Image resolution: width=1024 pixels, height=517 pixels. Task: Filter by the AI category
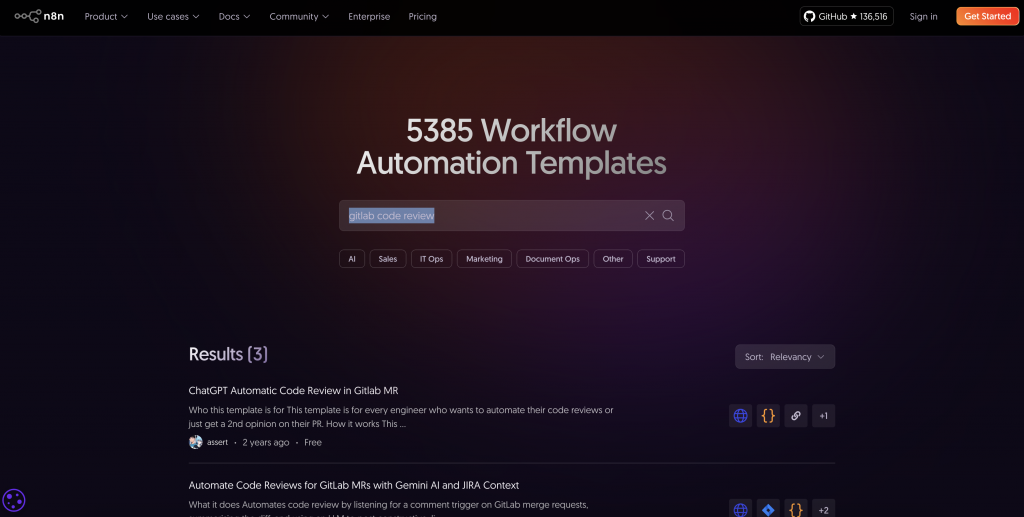click(352, 258)
